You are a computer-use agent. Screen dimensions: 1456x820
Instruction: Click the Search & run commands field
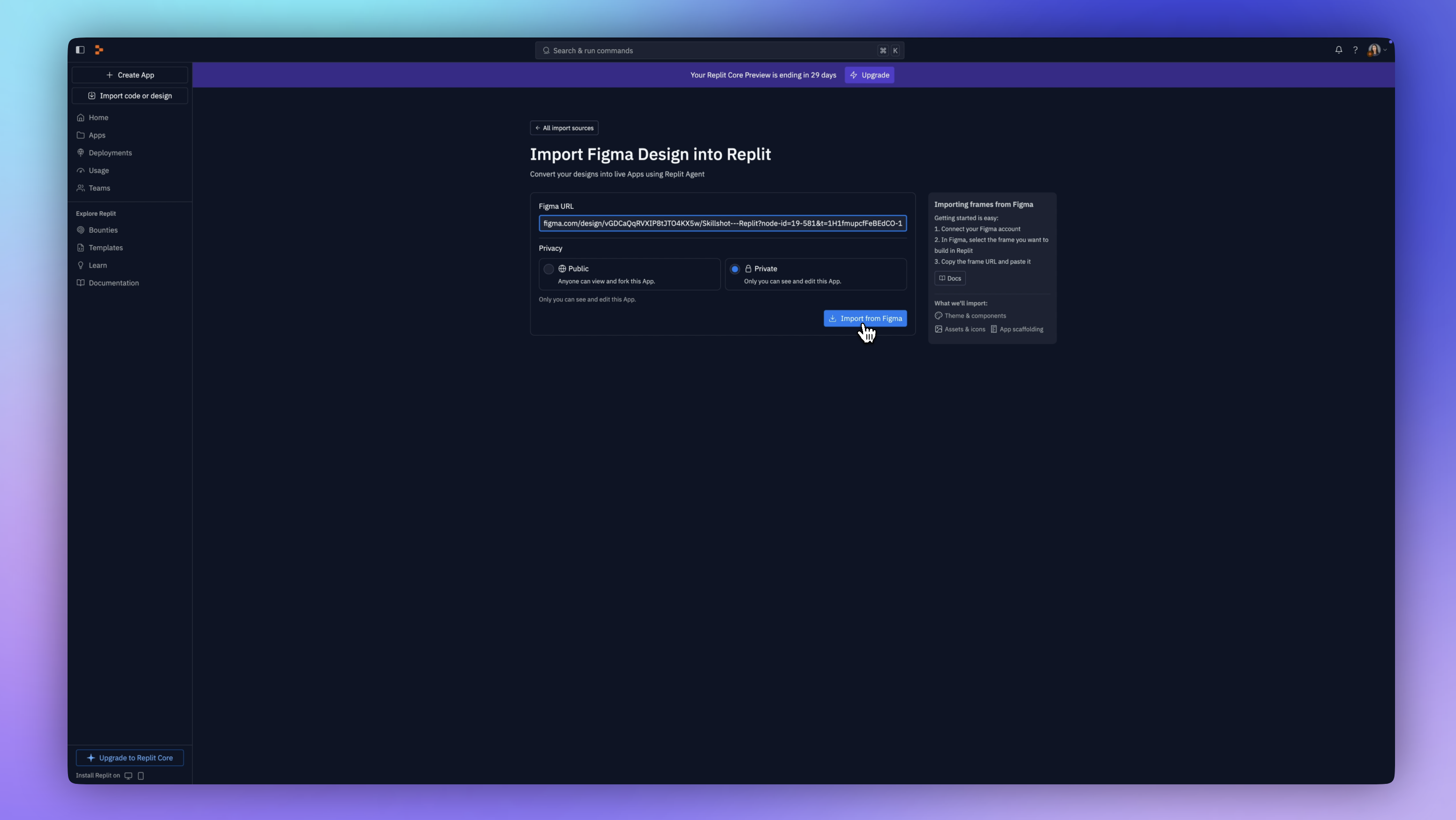click(x=720, y=50)
